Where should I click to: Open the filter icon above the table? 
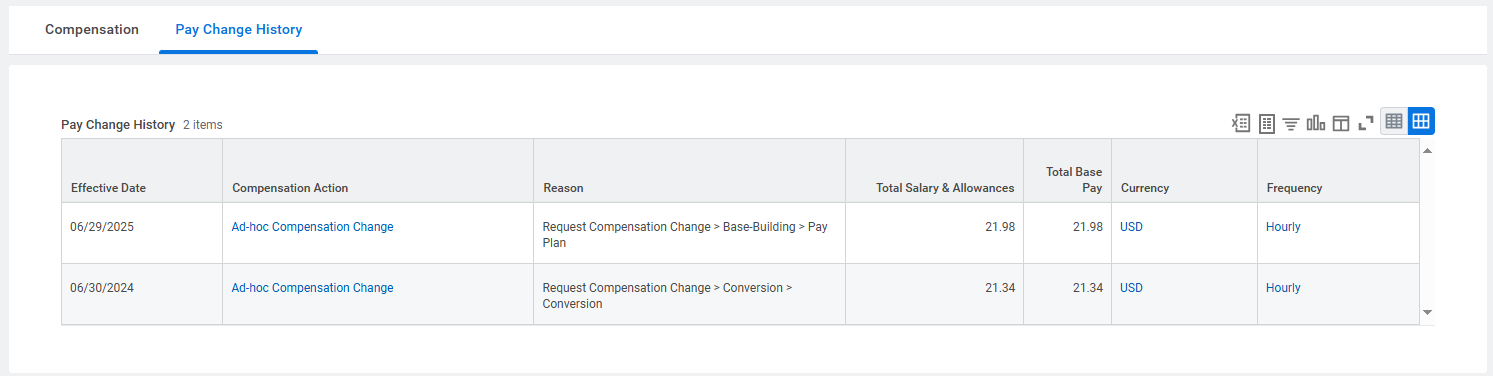1291,123
